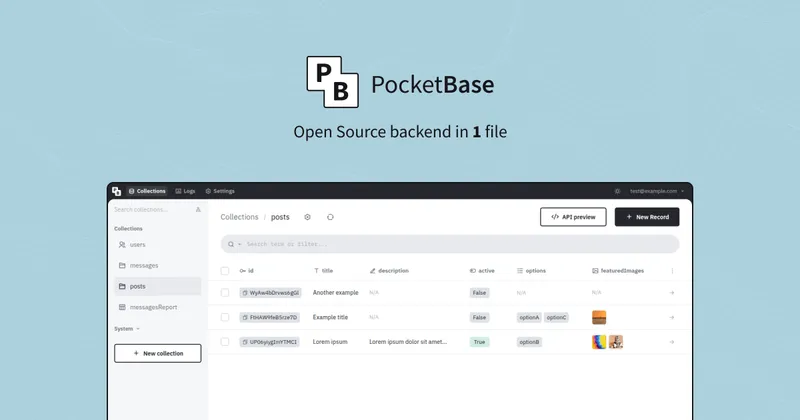Click the Lorem ipsum dolor sit amet description
800x420 pixels.
coord(408,341)
